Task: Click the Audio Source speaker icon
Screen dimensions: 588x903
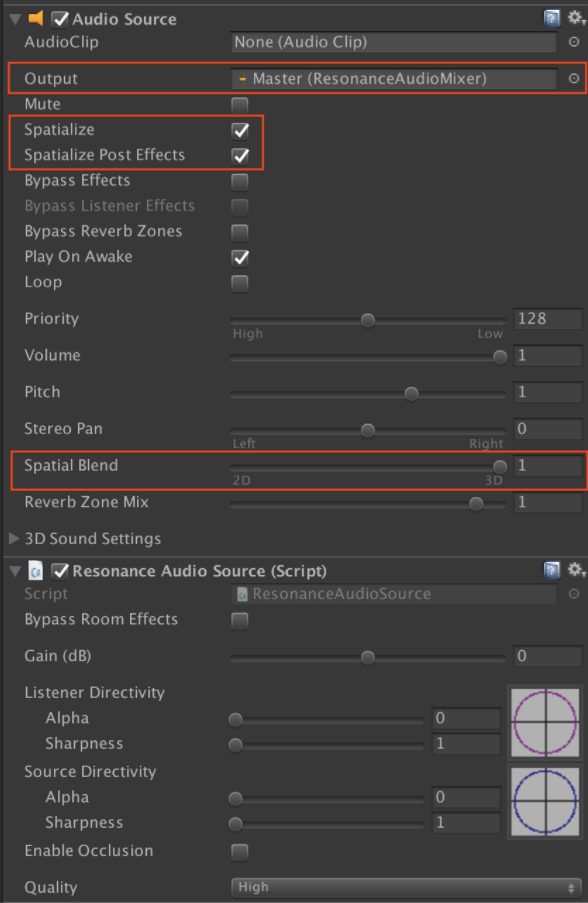Action: (x=38, y=18)
